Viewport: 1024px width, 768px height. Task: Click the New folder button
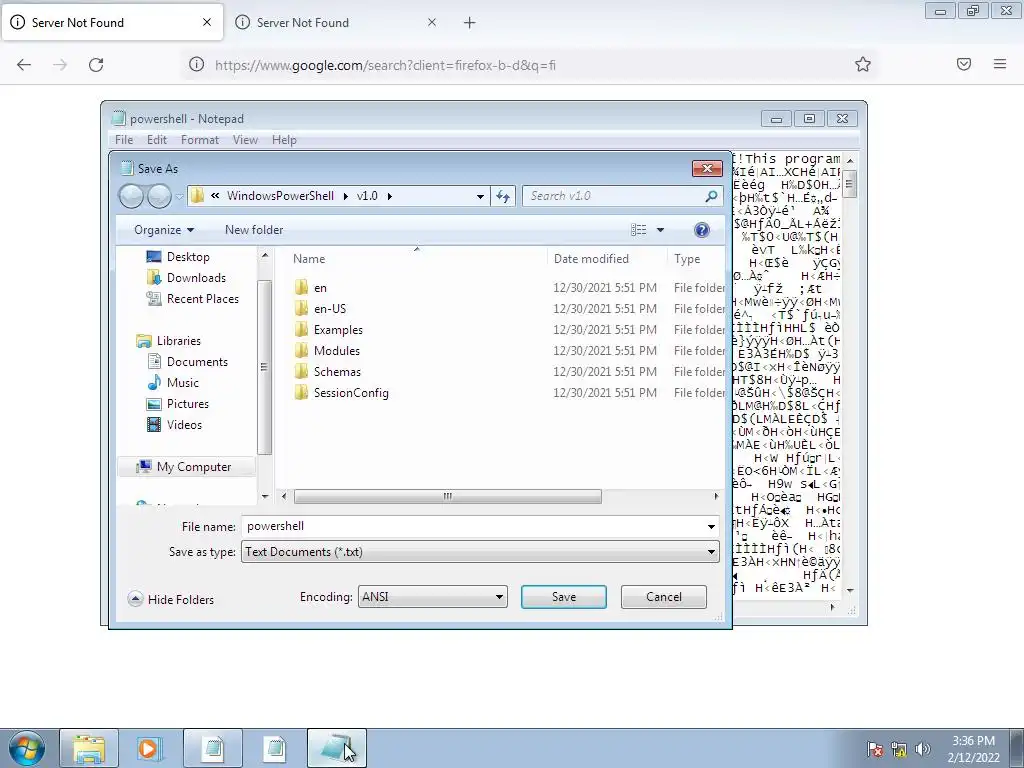(254, 230)
